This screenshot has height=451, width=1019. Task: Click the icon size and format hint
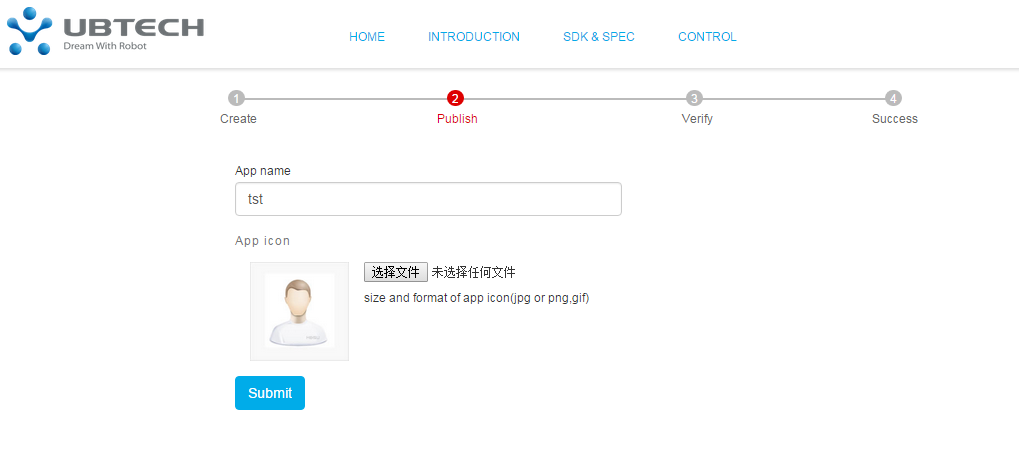click(476, 299)
